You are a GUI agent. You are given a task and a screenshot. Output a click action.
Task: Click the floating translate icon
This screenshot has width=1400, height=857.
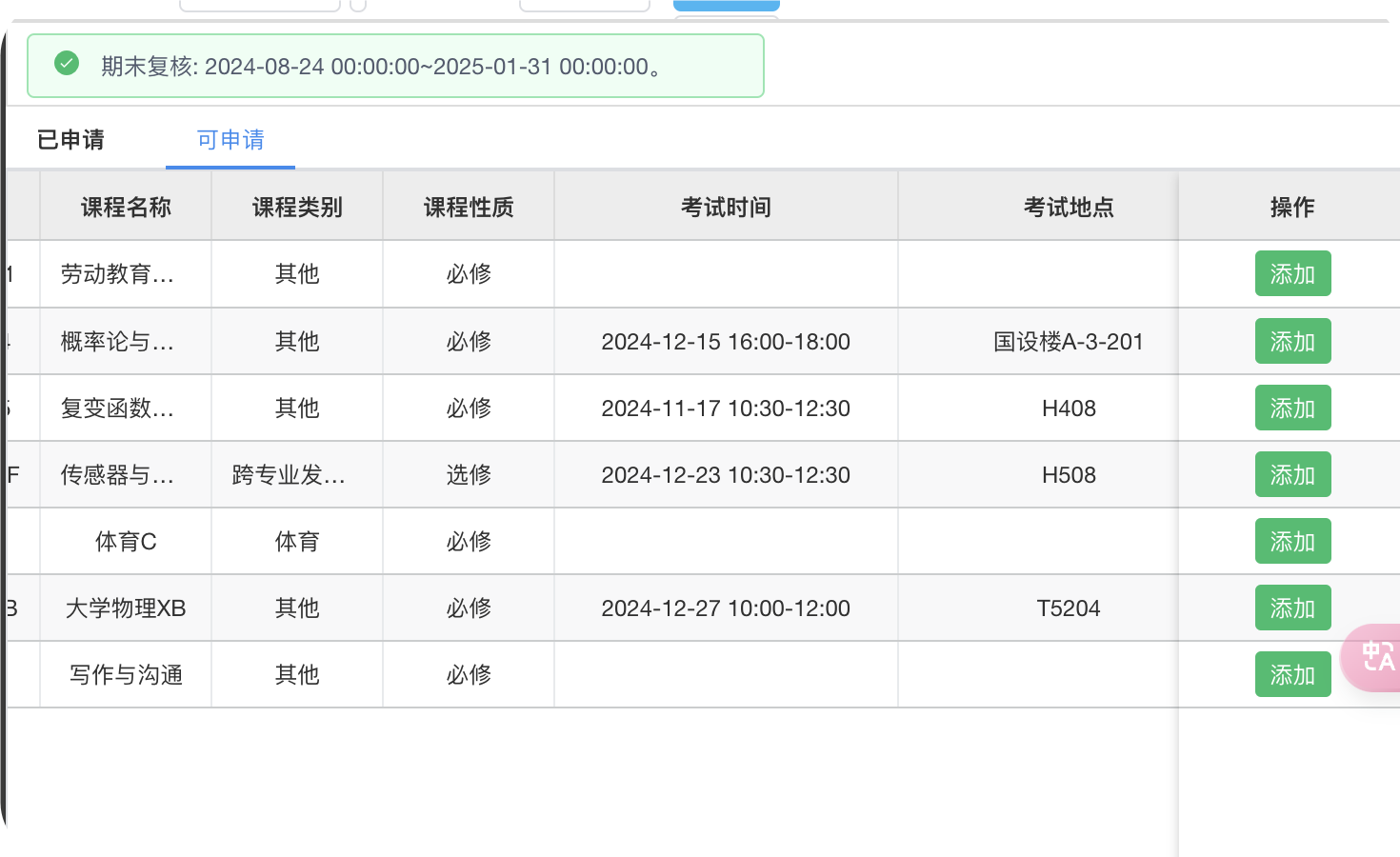coord(1376,657)
